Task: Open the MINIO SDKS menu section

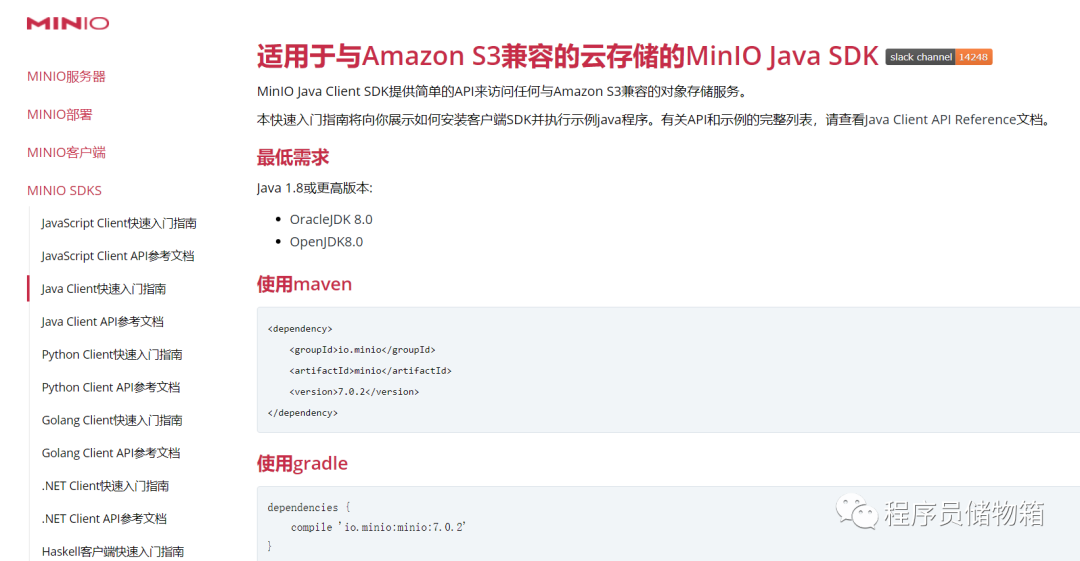Action: click(64, 190)
